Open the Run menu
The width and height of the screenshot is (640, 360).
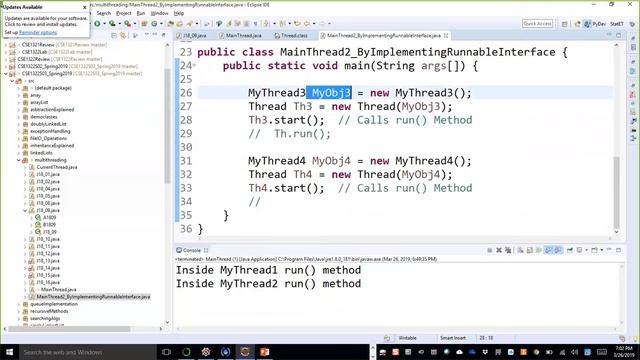click(141, 13)
